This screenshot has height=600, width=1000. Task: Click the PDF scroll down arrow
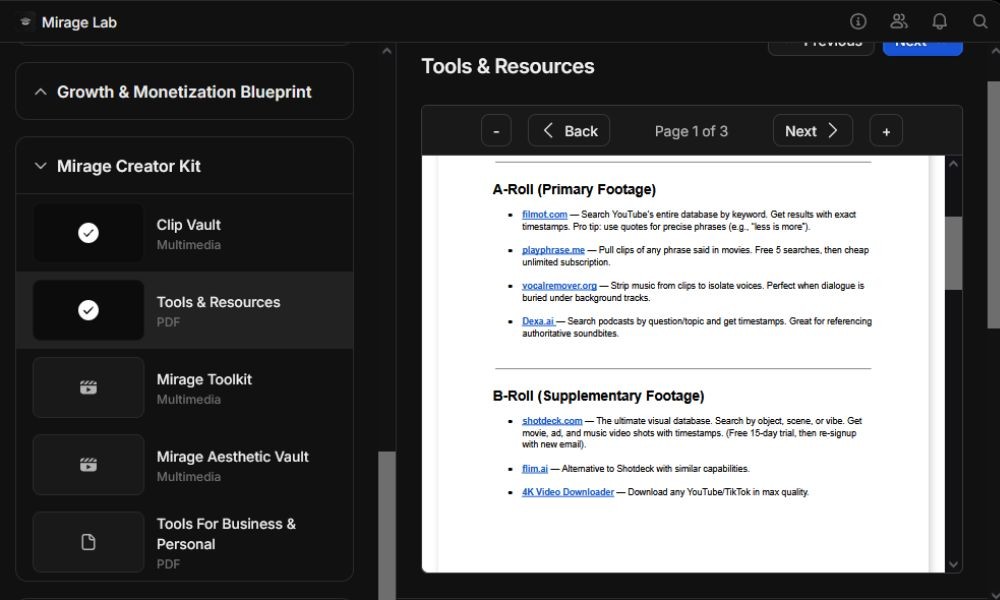(953, 564)
